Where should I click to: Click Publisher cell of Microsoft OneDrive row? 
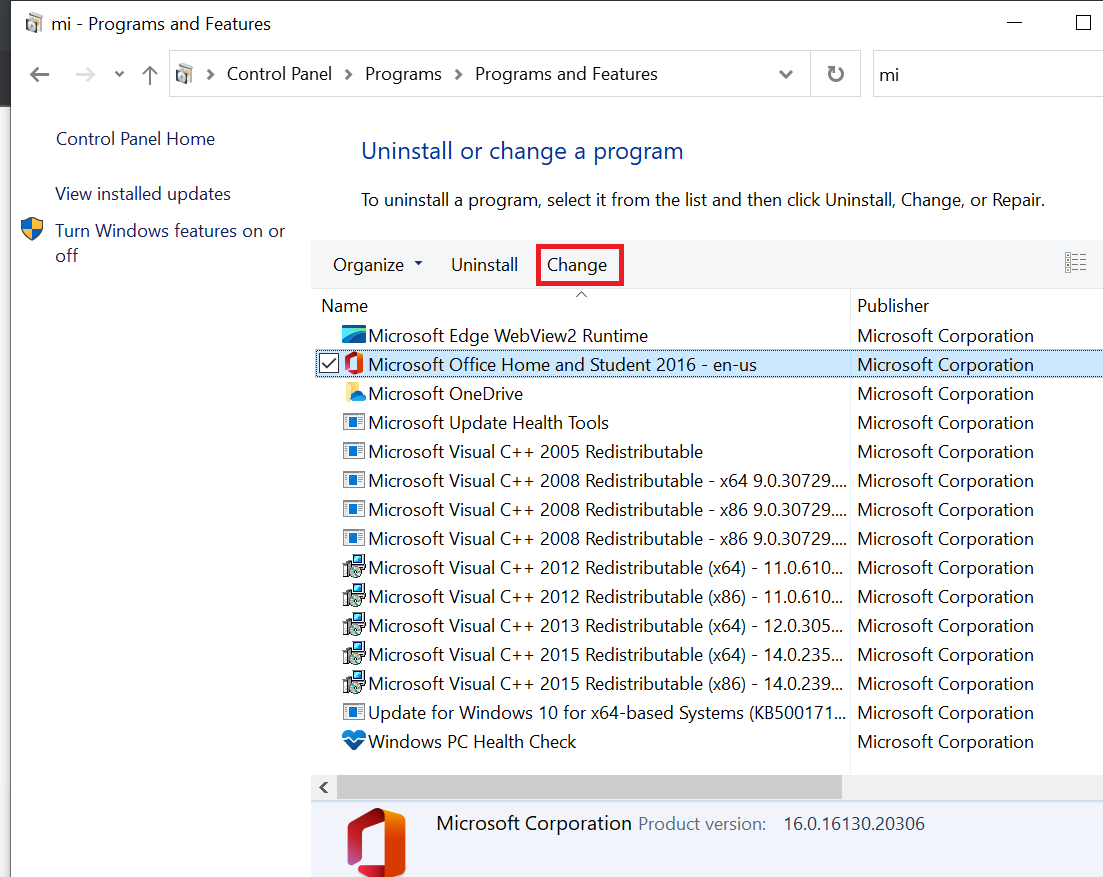(x=945, y=393)
